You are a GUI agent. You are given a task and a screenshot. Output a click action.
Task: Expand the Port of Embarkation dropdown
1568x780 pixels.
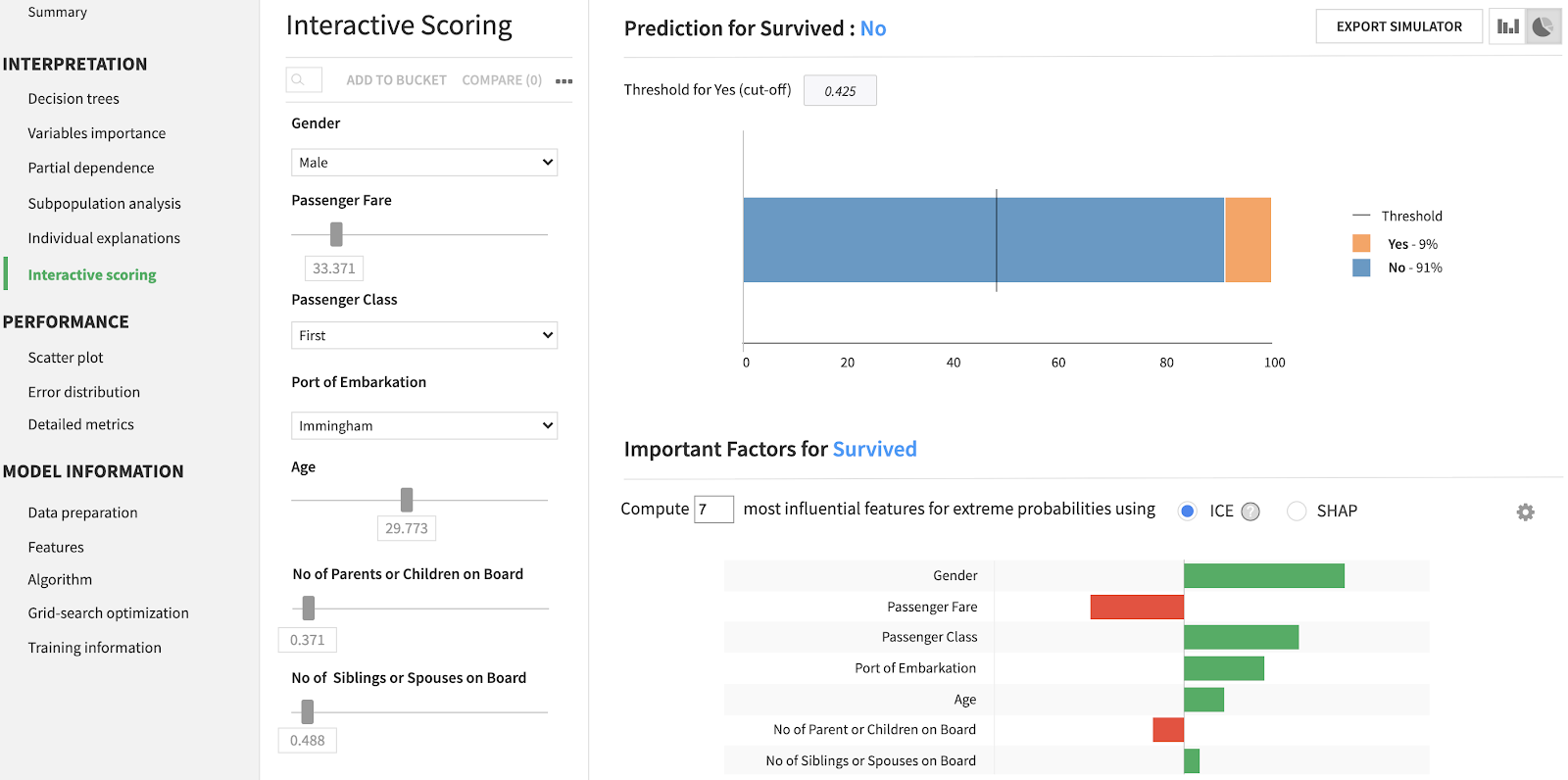[423, 425]
